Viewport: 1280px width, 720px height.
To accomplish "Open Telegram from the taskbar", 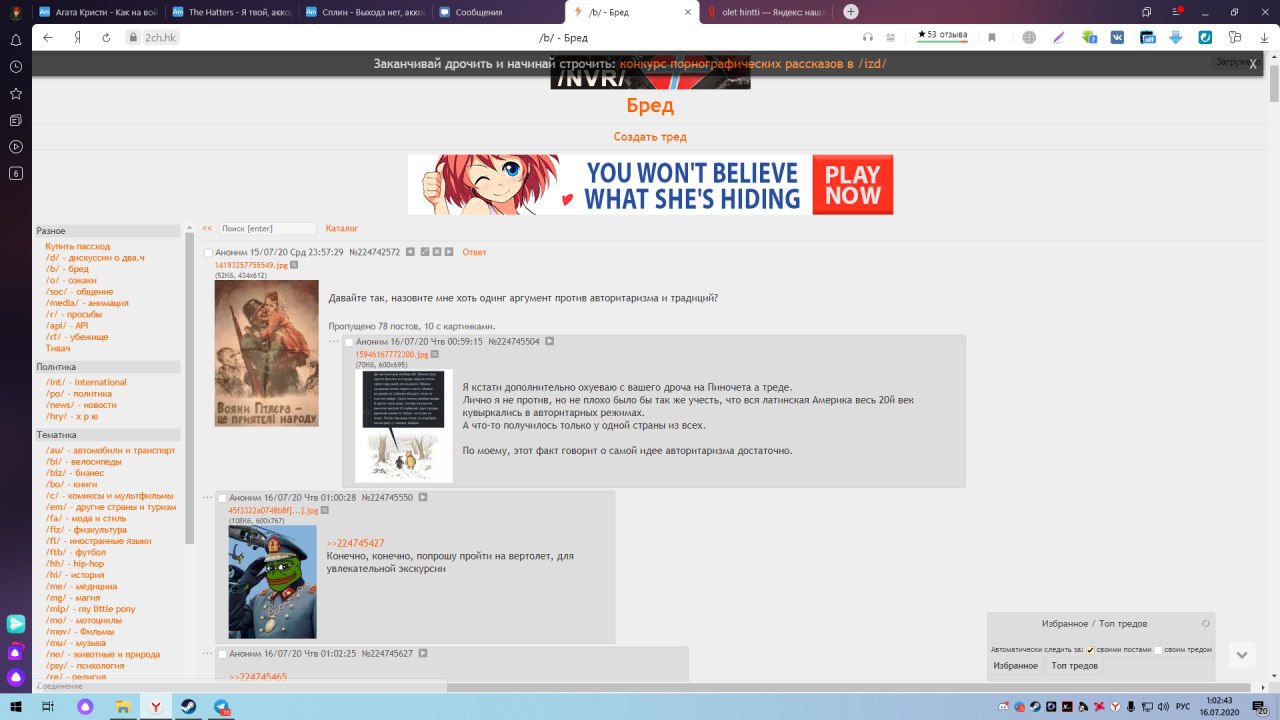I will [x=221, y=706].
